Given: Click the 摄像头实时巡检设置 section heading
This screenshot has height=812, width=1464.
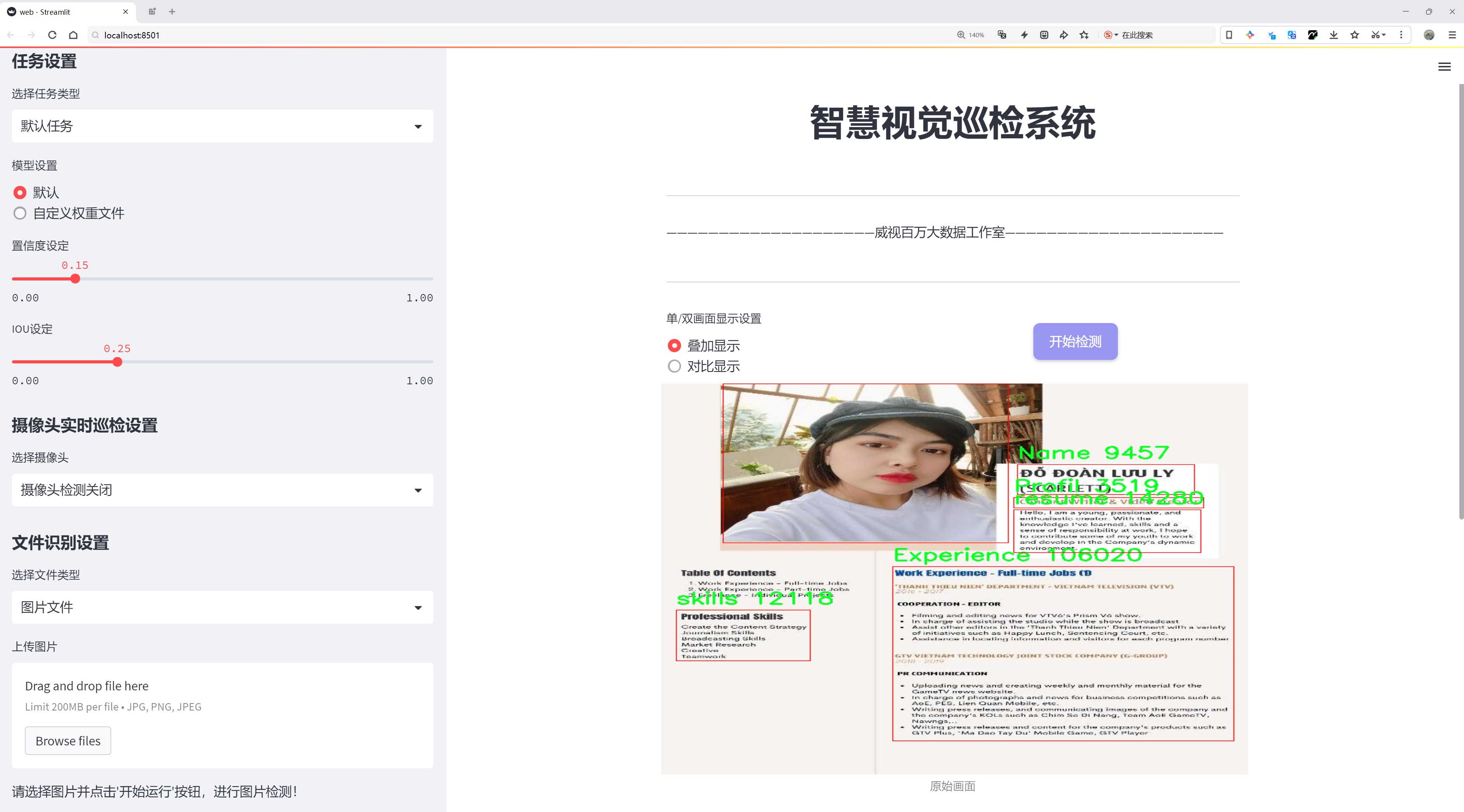Looking at the screenshot, I should point(84,425).
